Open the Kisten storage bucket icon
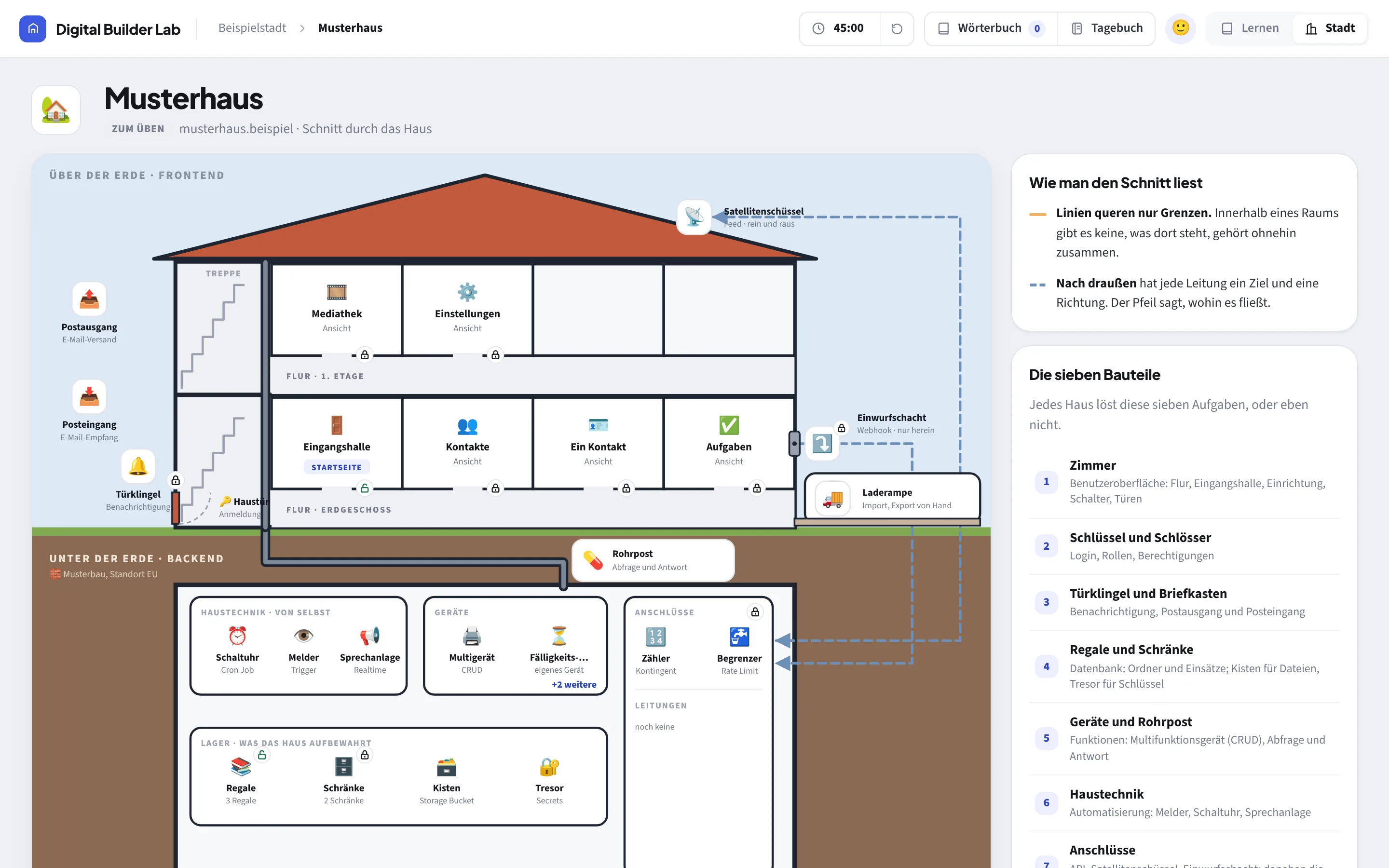This screenshot has width=1389, height=868. (447, 766)
